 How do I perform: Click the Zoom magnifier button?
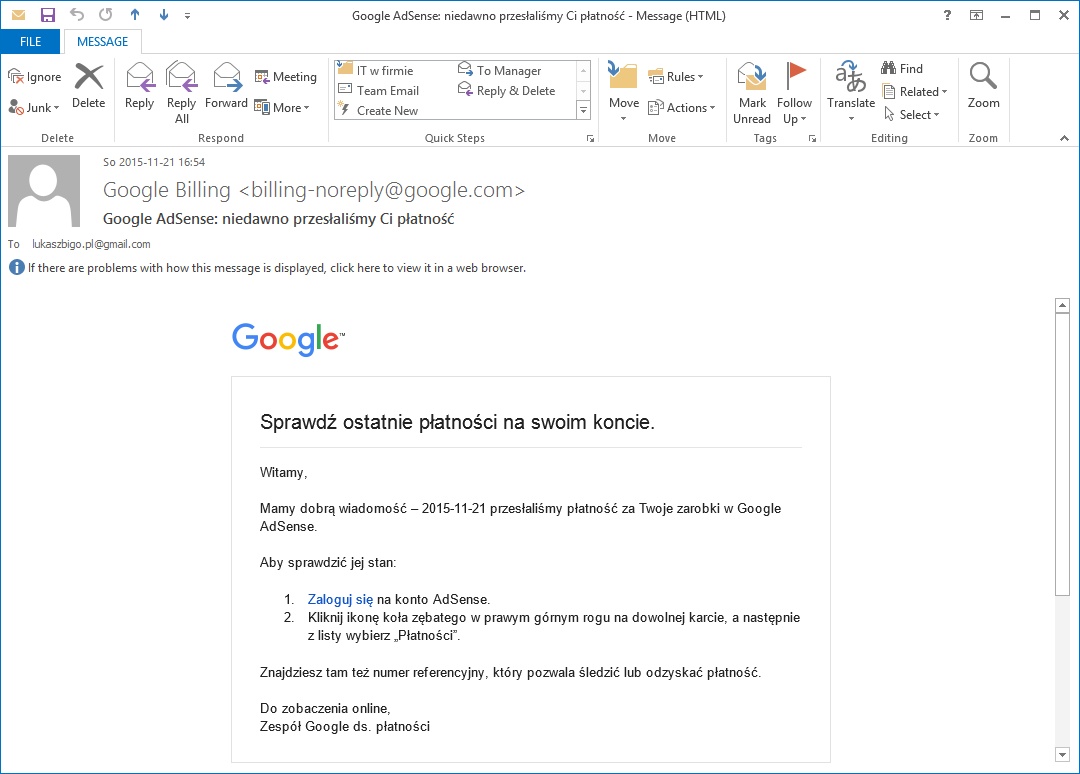coord(983,85)
